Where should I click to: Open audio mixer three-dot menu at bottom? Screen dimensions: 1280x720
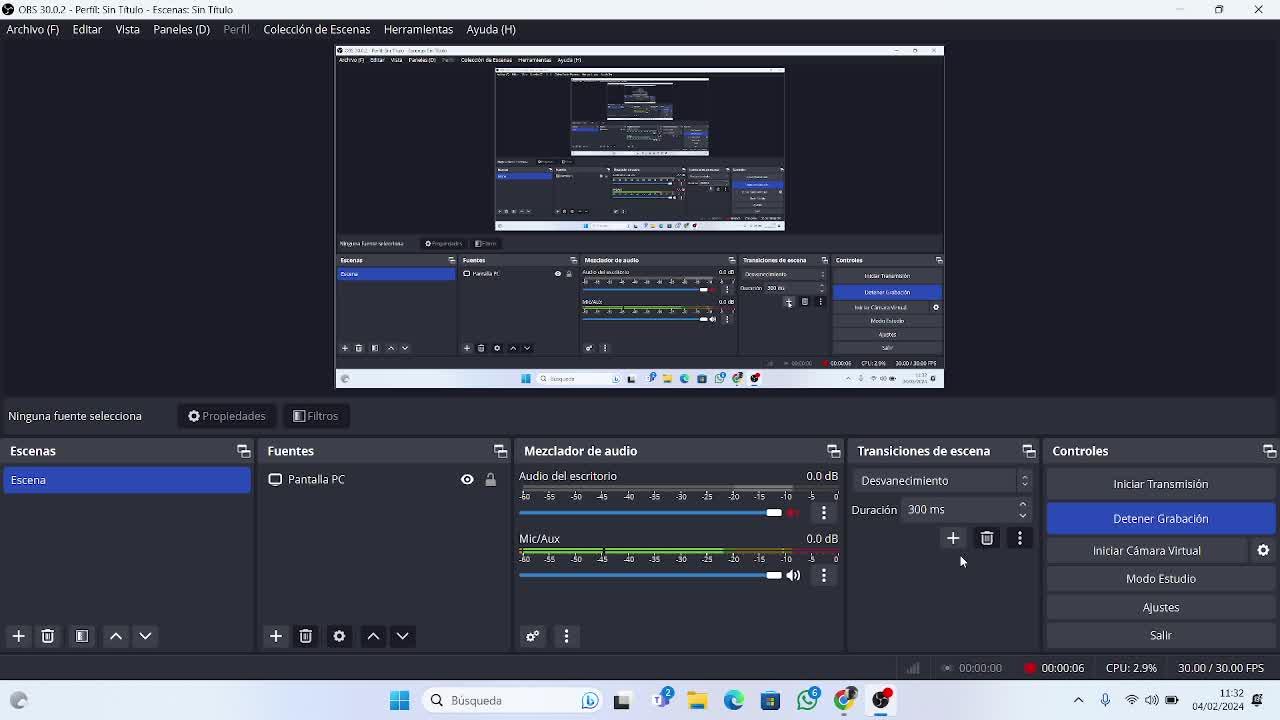tap(566, 636)
